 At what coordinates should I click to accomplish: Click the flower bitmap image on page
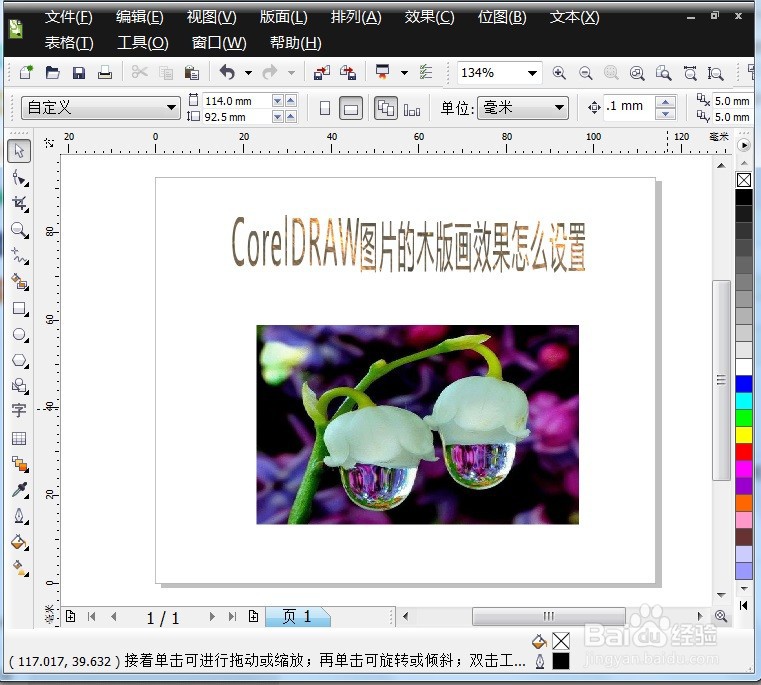[417, 425]
